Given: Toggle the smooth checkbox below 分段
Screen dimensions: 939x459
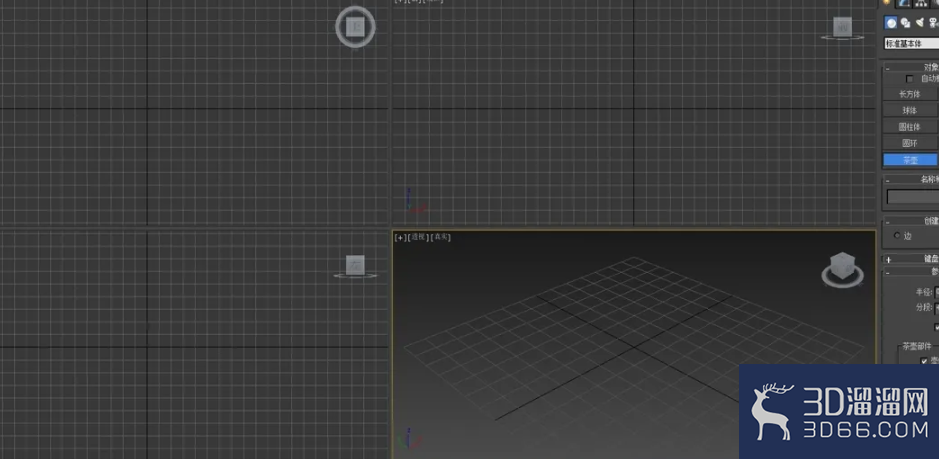Looking at the screenshot, I should (937, 327).
